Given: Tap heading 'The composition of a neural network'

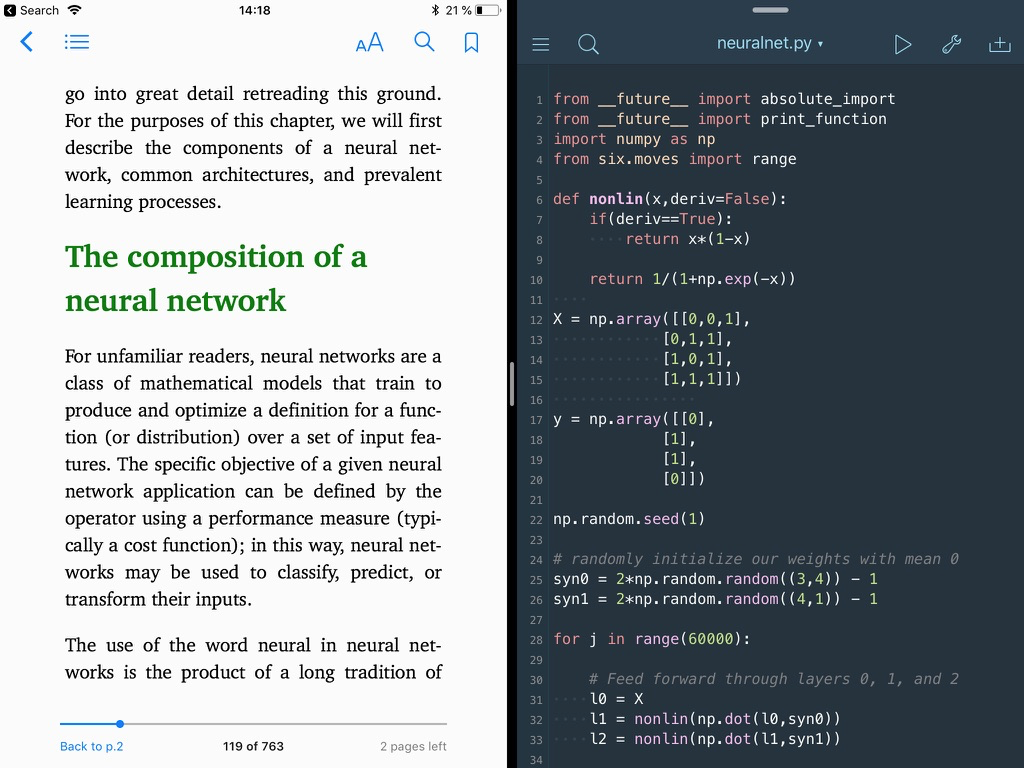Looking at the screenshot, I should [x=216, y=278].
